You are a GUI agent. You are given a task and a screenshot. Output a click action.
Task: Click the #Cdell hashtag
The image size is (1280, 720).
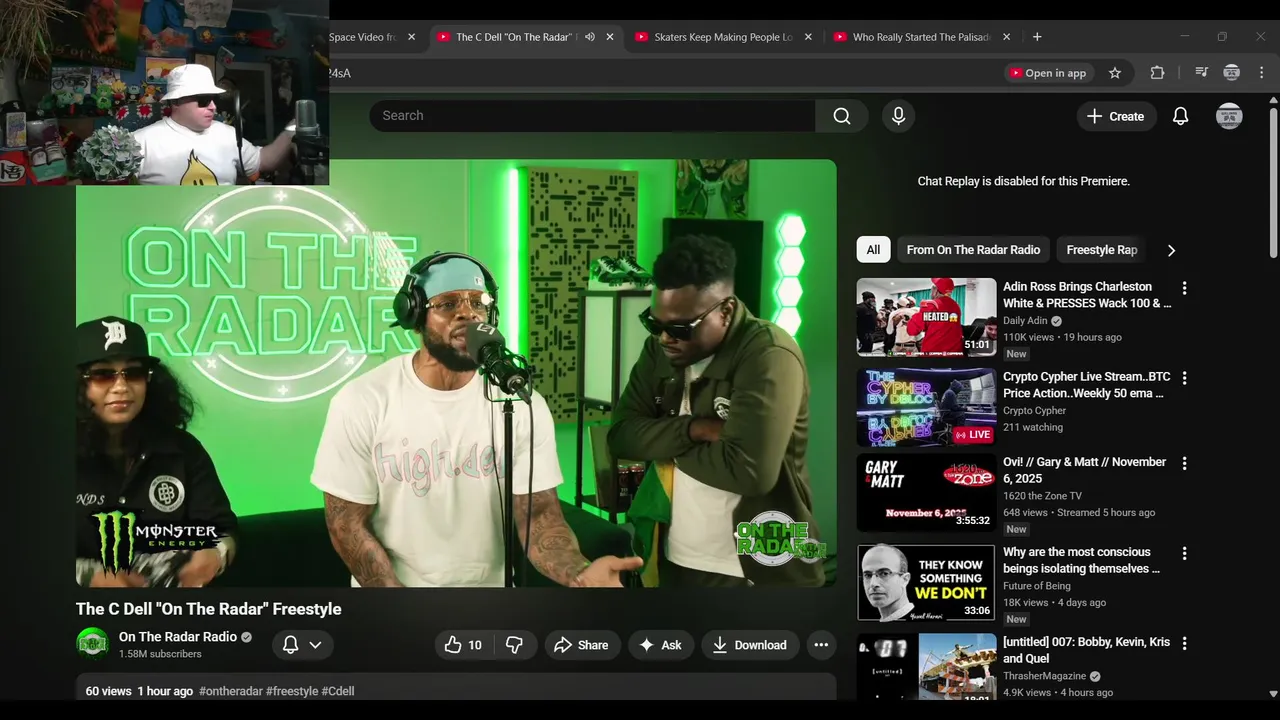(x=338, y=691)
